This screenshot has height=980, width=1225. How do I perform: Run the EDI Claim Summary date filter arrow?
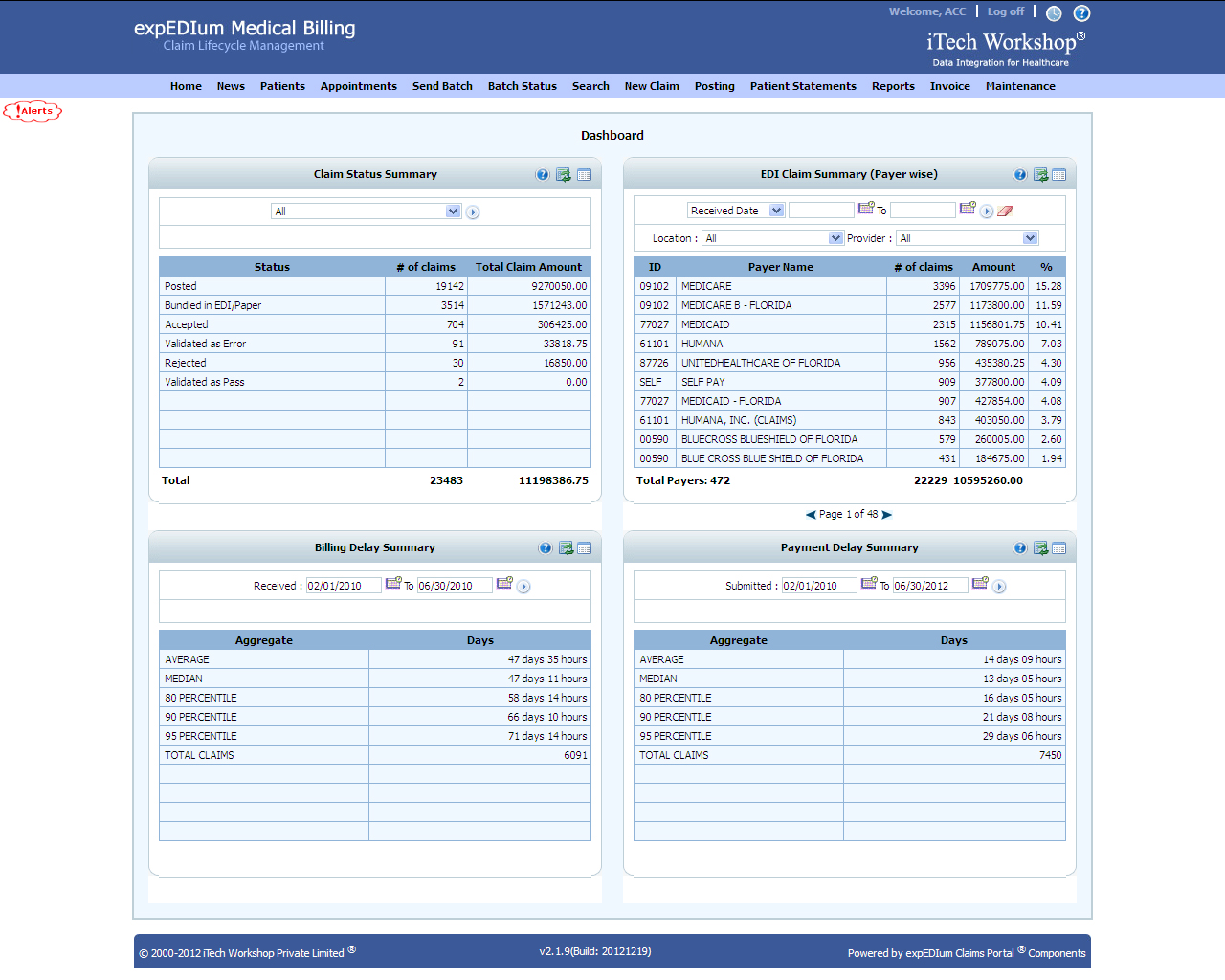tap(987, 212)
